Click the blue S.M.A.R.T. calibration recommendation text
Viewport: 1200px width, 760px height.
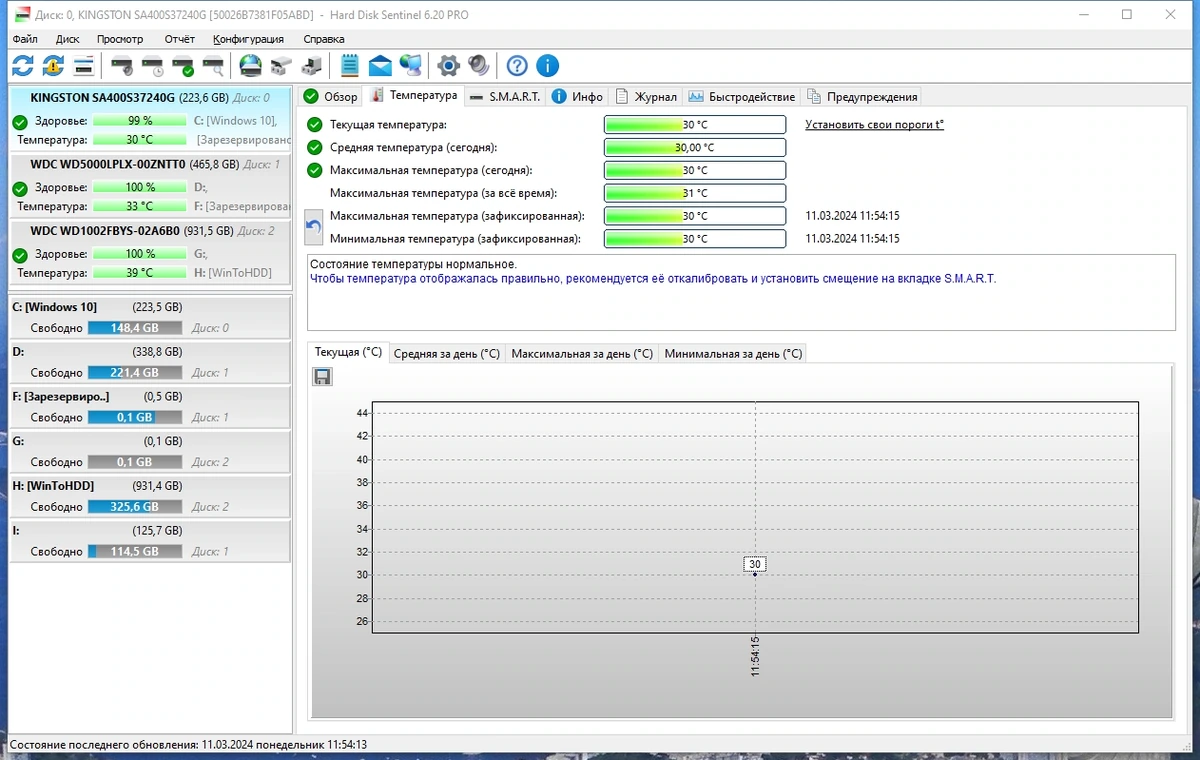click(653, 279)
